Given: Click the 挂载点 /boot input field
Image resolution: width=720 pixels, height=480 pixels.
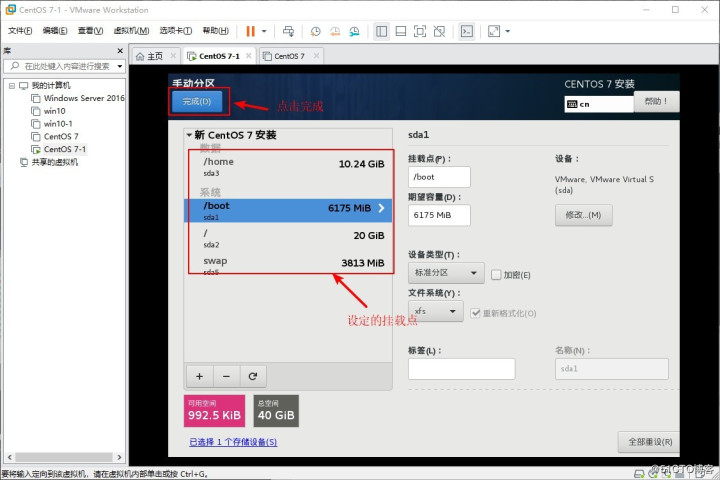Looking at the screenshot, I should tap(439, 177).
